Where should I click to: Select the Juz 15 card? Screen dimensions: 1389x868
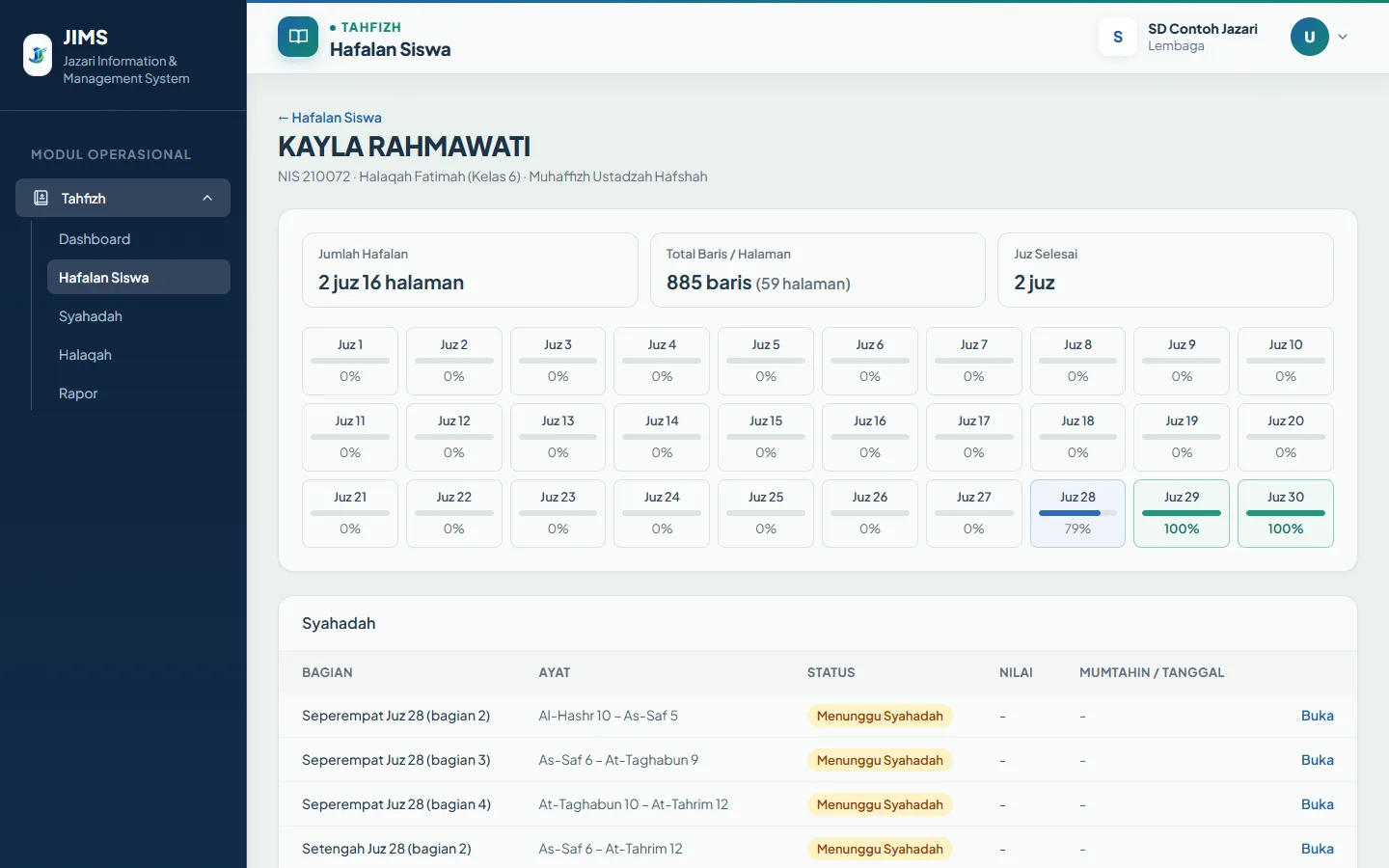click(766, 437)
